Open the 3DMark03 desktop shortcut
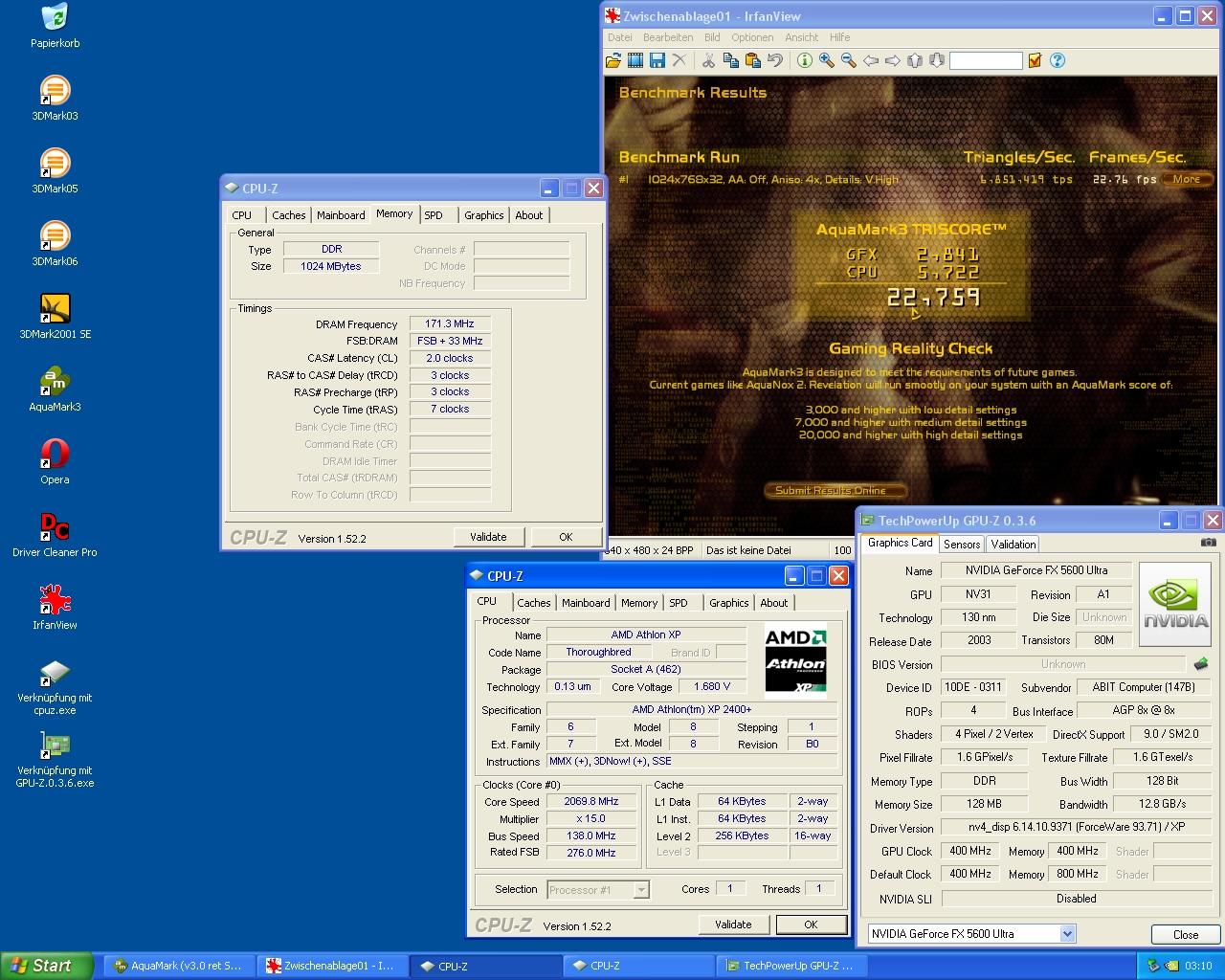 55,99
